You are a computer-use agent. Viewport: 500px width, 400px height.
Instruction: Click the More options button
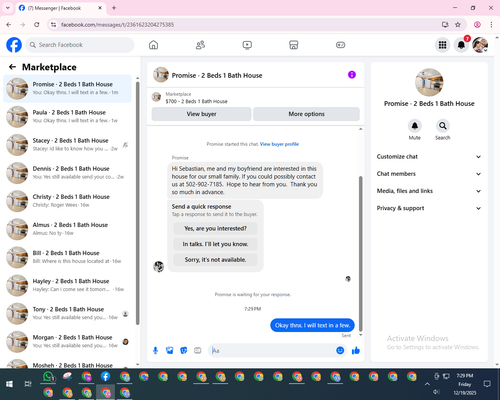(306, 114)
